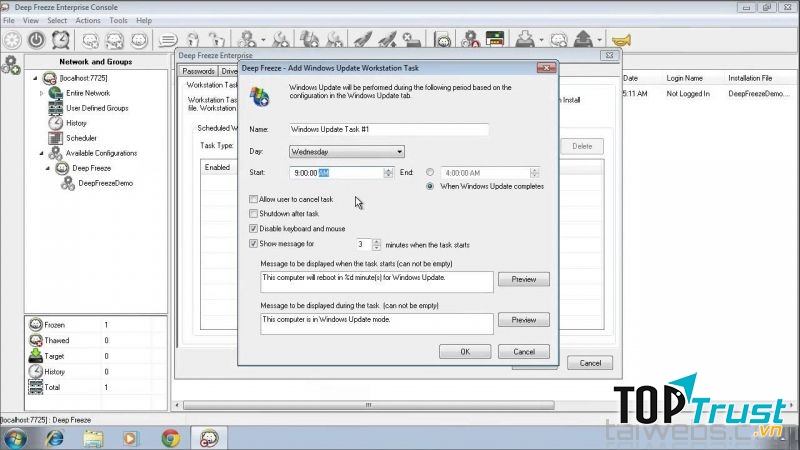The height and width of the screenshot is (450, 800).
Task: Enable Shutdown after task checkbox
Action: click(253, 213)
